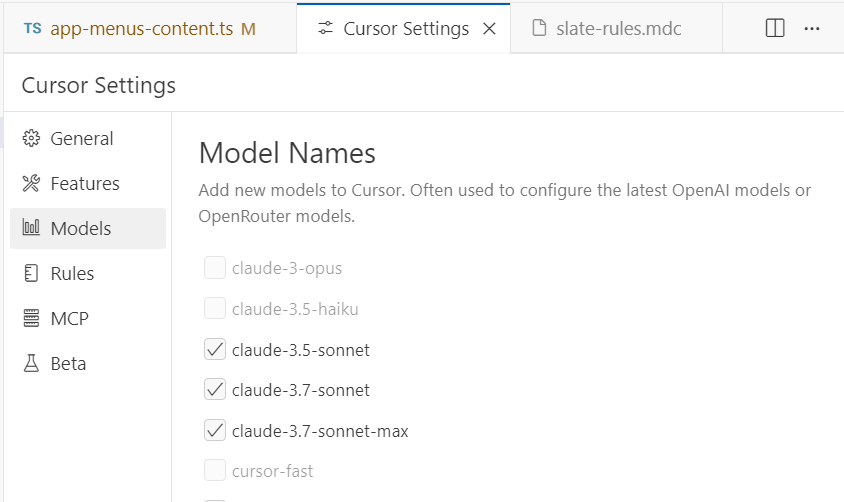This screenshot has width=844, height=502.
Task: Click the claude-3.7-sonnet model label
Action: (300, 390)
